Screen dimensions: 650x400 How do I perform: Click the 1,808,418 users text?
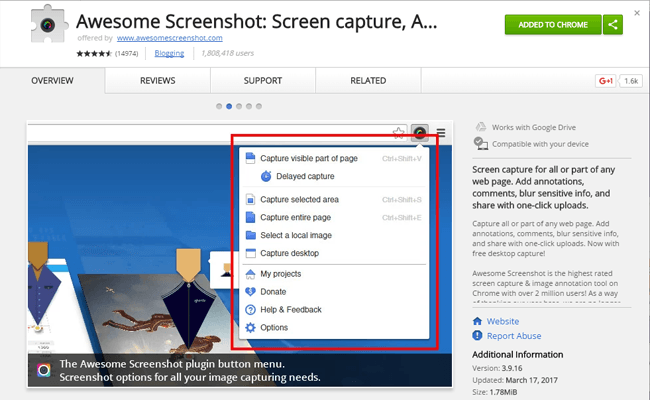228,53
